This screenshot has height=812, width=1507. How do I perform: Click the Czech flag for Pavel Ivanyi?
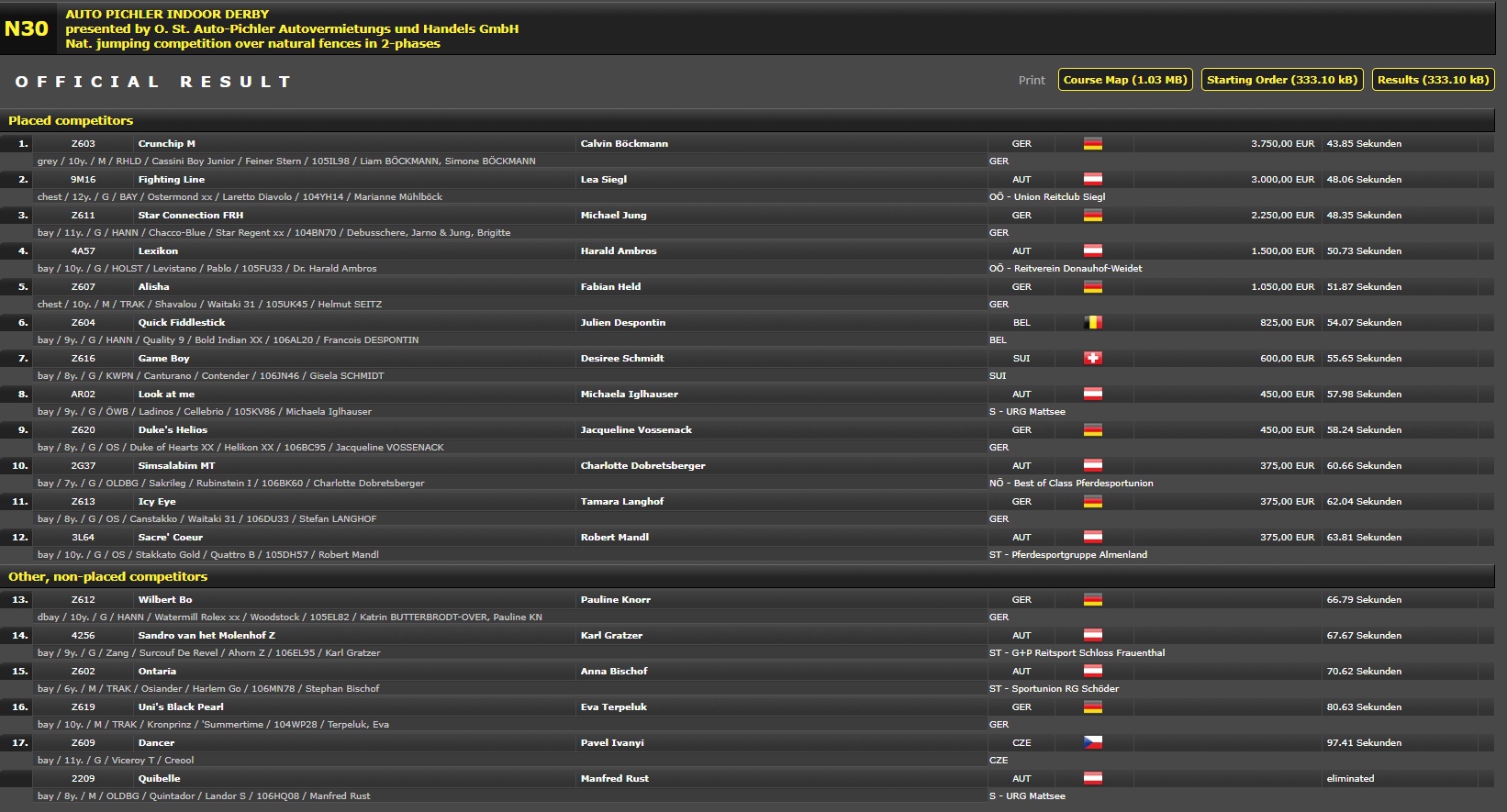pyautogui.click(x=1092, y=743)
